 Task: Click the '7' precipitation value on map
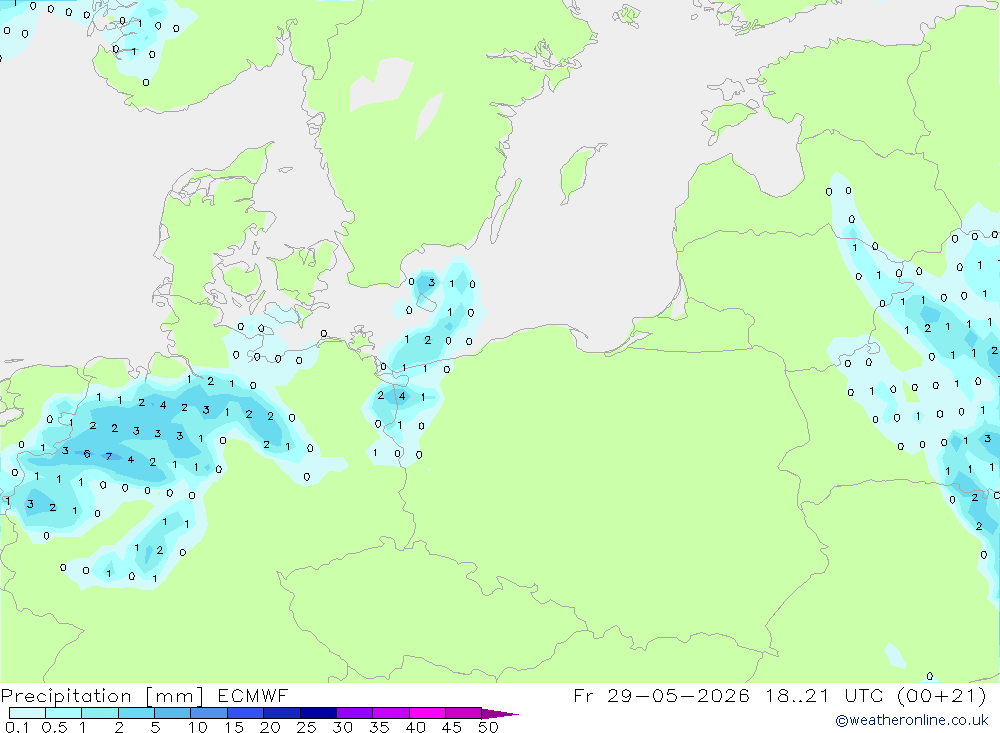point(109,456)
